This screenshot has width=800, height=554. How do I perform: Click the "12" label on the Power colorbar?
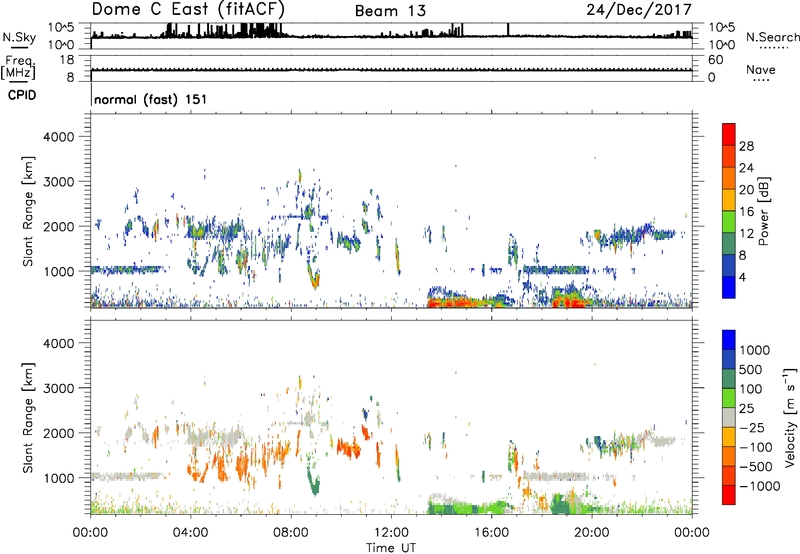pyautogui.click(x=746, y=234)
